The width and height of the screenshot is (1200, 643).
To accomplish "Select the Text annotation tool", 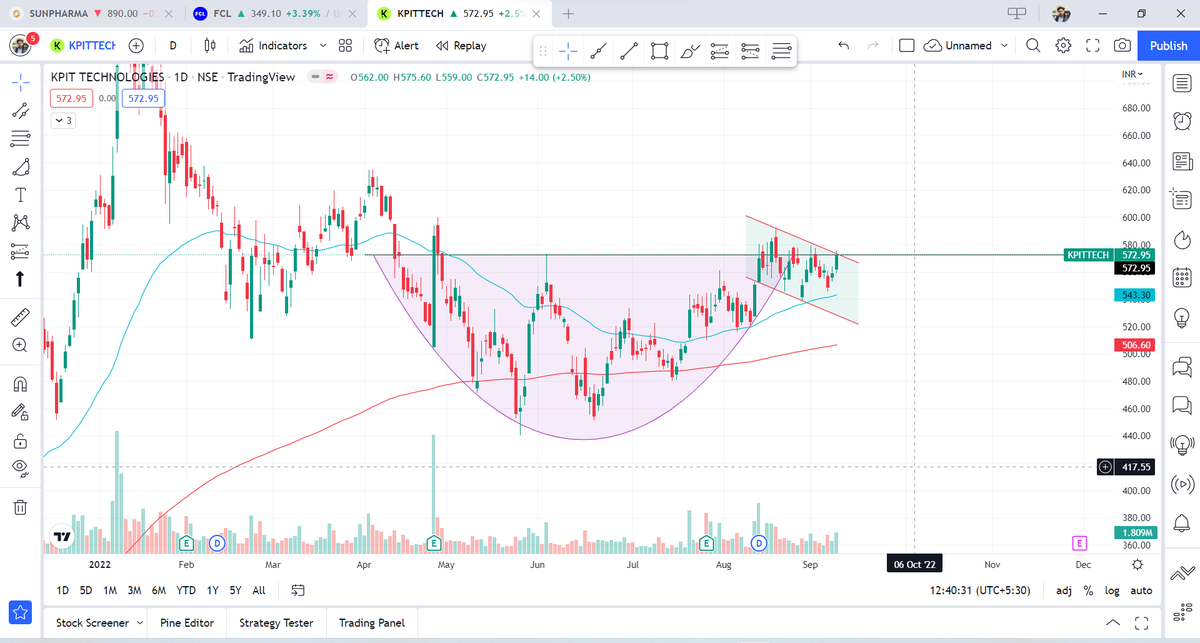I will (20, 194).
